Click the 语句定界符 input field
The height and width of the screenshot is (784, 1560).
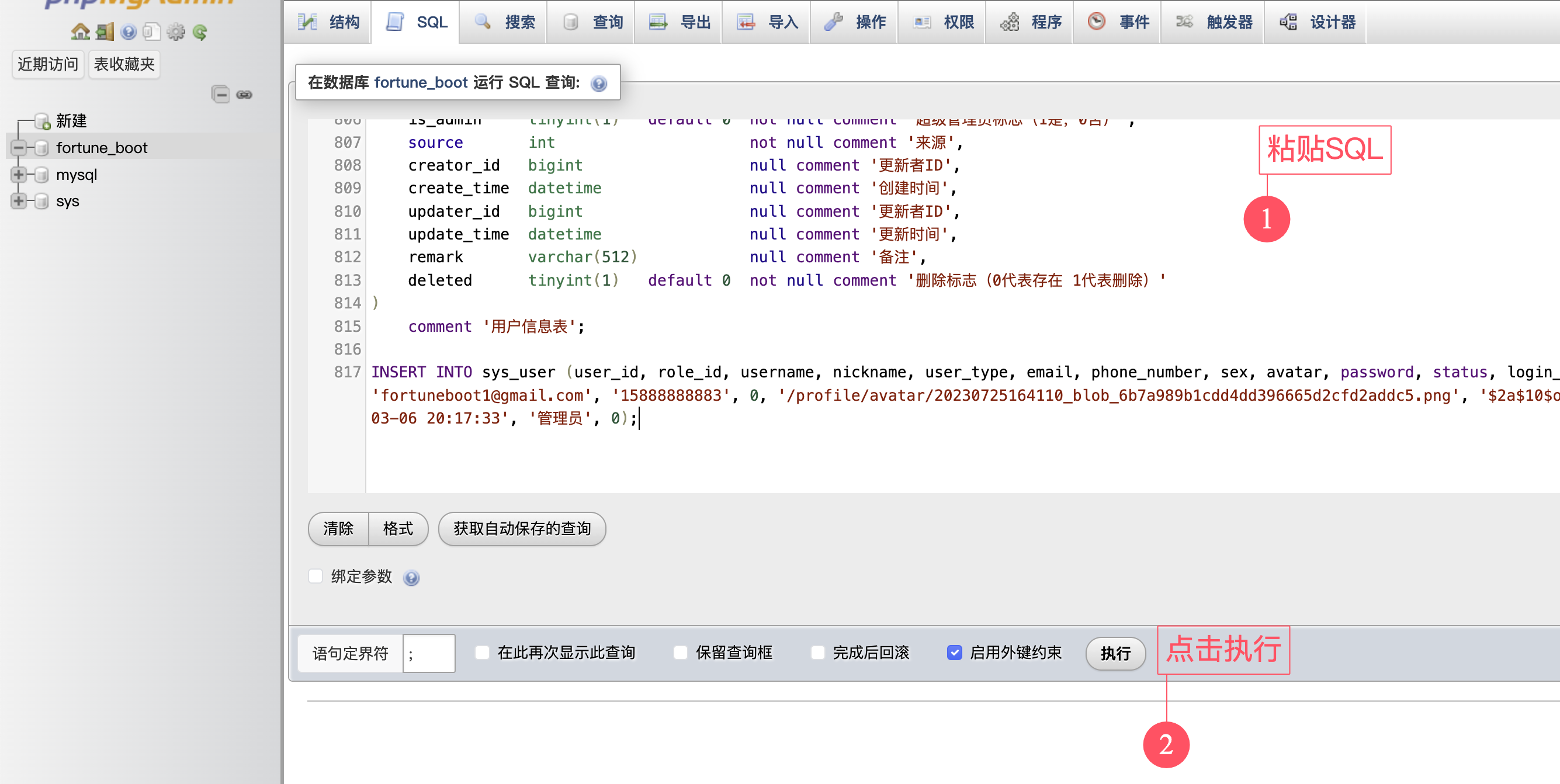[429, 653]
